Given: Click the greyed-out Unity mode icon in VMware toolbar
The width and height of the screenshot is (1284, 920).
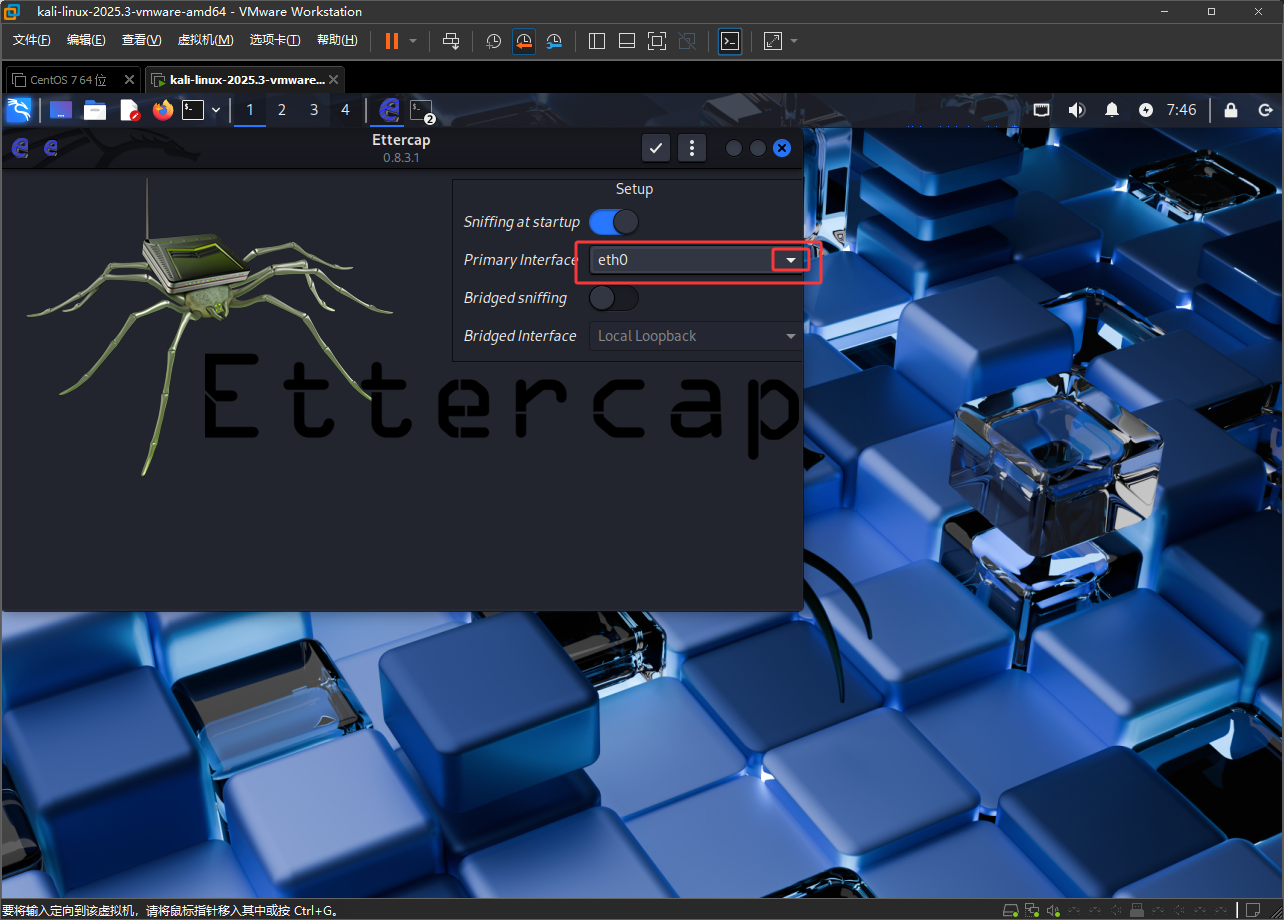Looking at the screenshot, I should tap(687, 41).
